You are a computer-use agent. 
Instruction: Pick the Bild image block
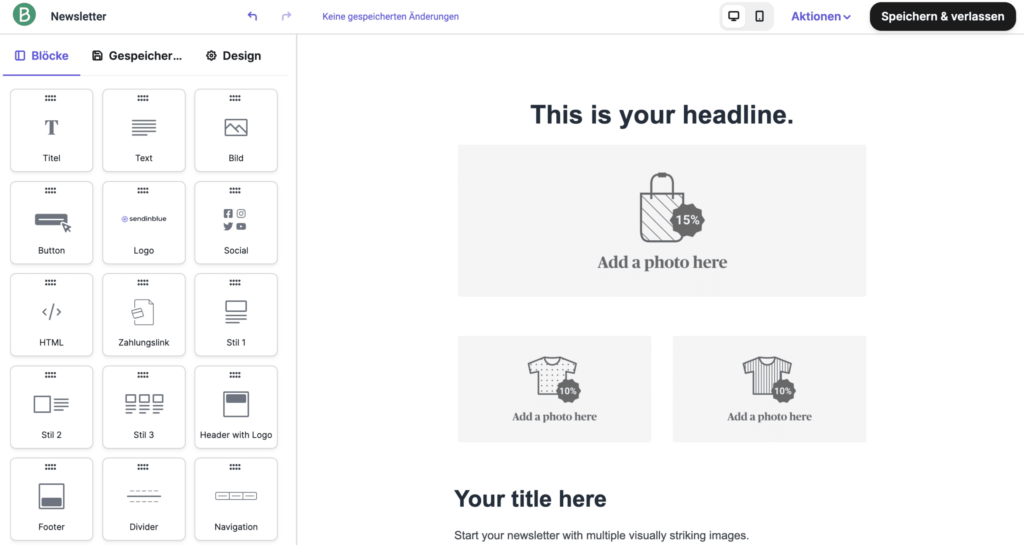coord(236,130)
